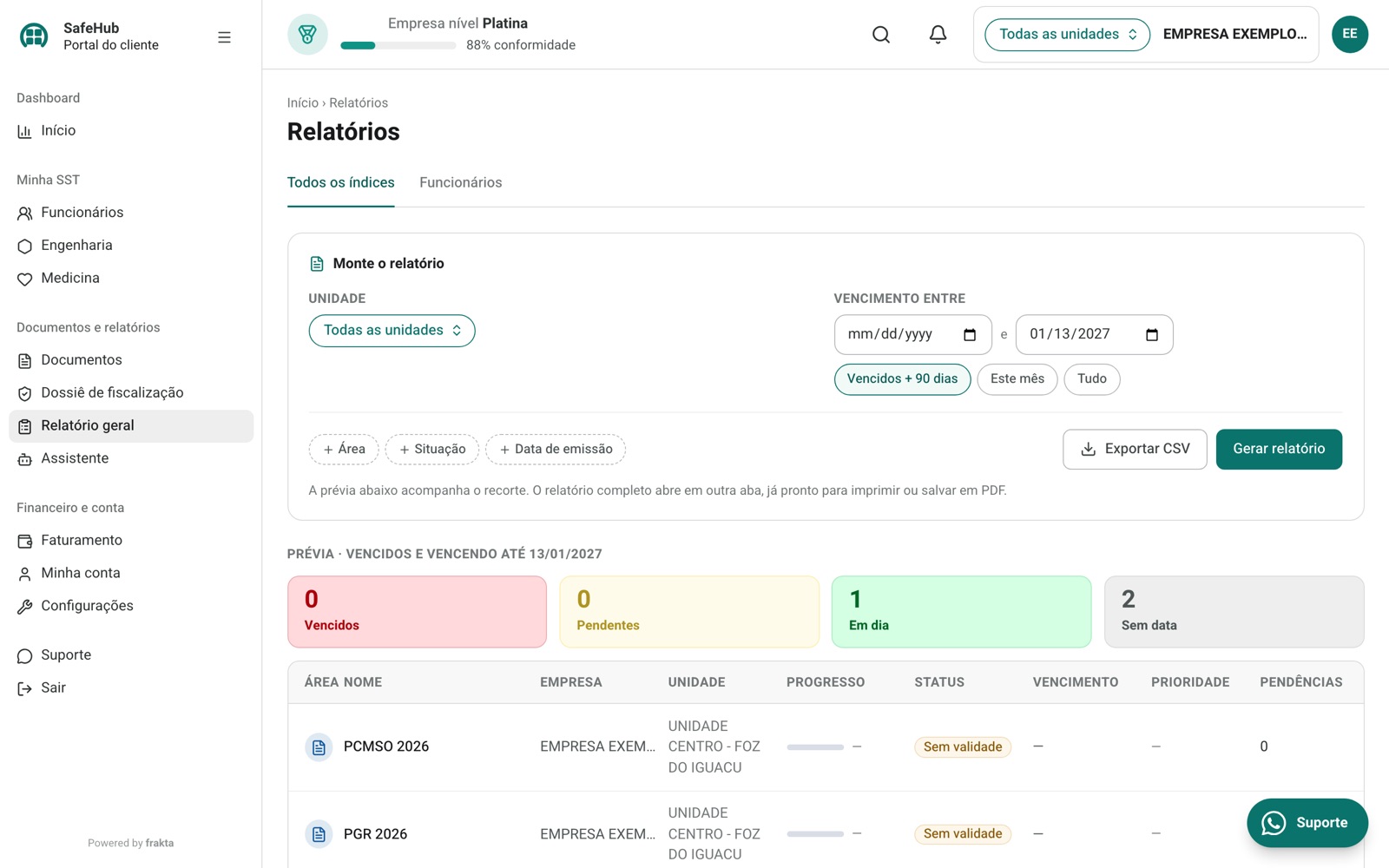
Task: Select the Tudo preset chip
Action: [x=1091, y=379]
